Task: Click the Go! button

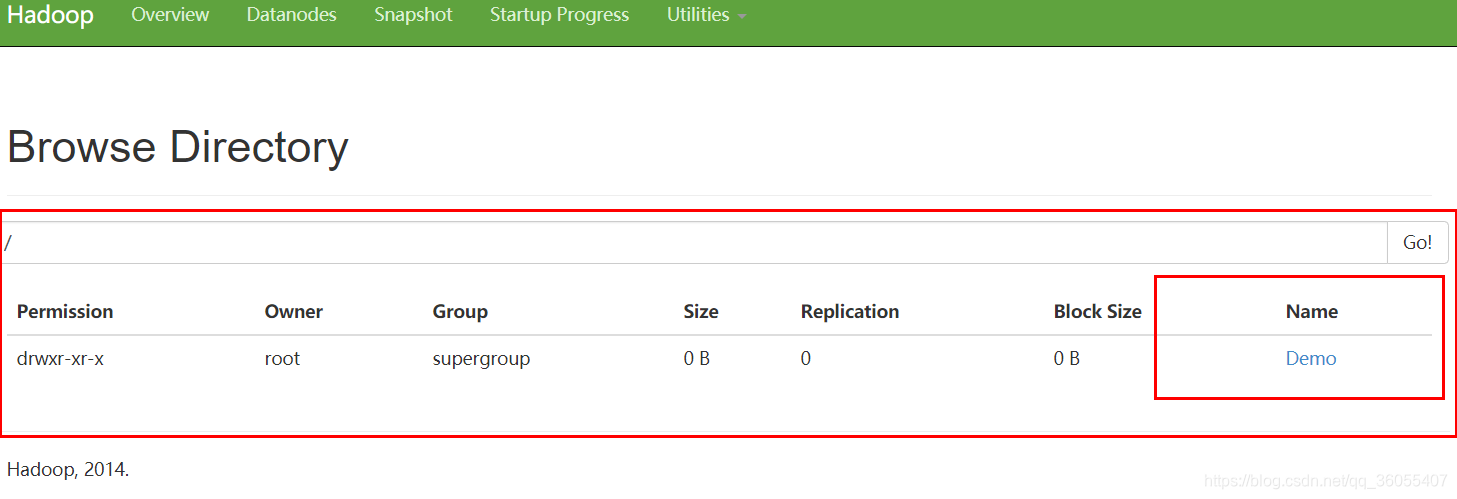Action: pyautogui.click(x=1417, y=243)
